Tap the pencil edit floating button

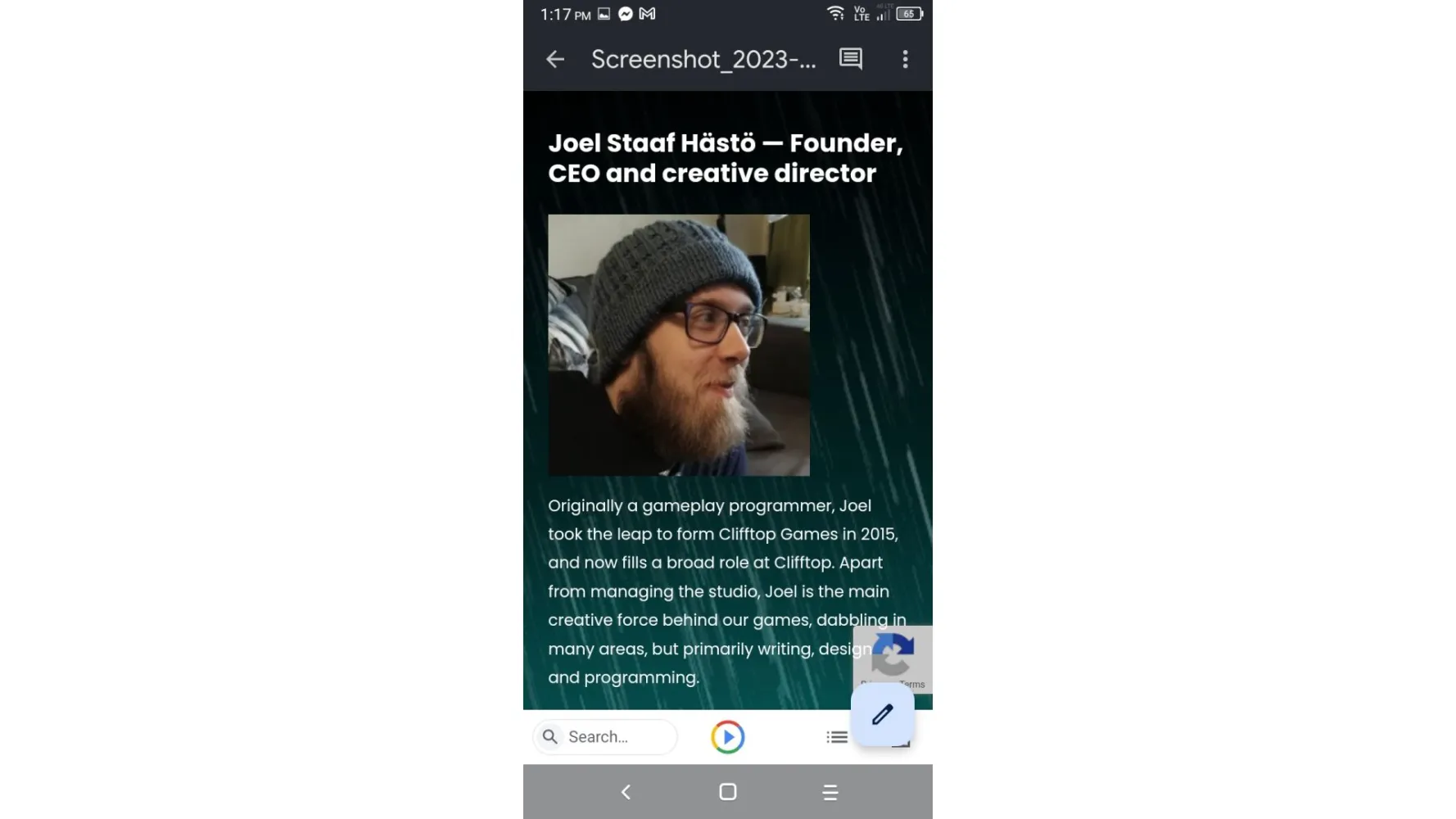coord(882,715)
